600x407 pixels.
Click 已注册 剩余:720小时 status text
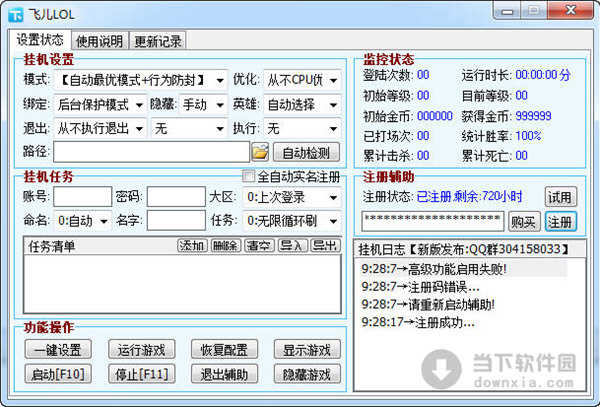469,197
